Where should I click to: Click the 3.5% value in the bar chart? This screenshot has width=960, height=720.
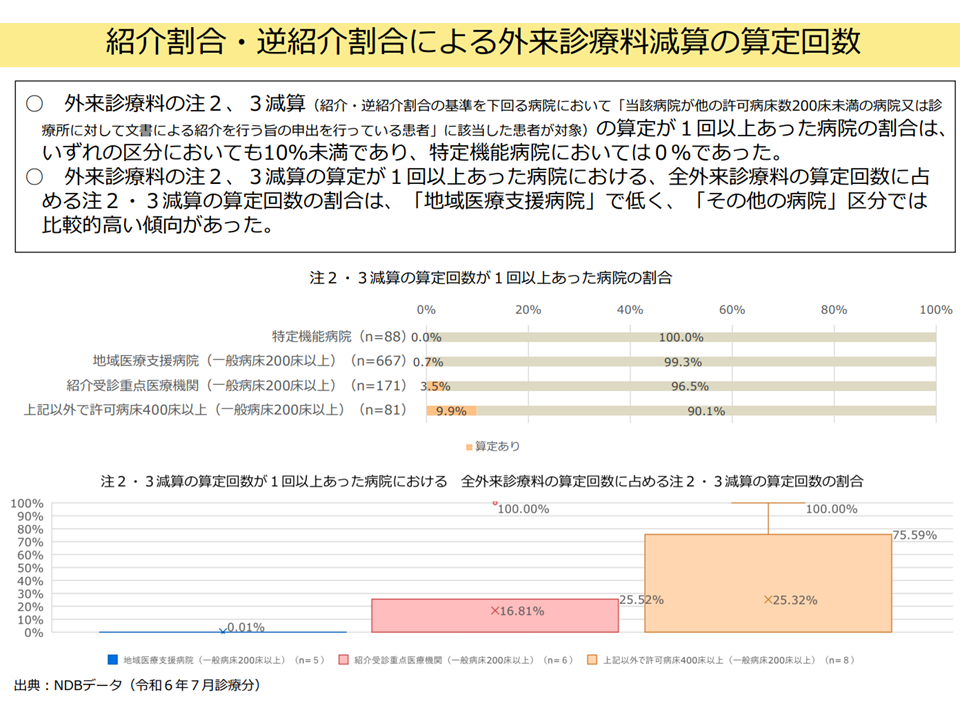tap(435, 386)
